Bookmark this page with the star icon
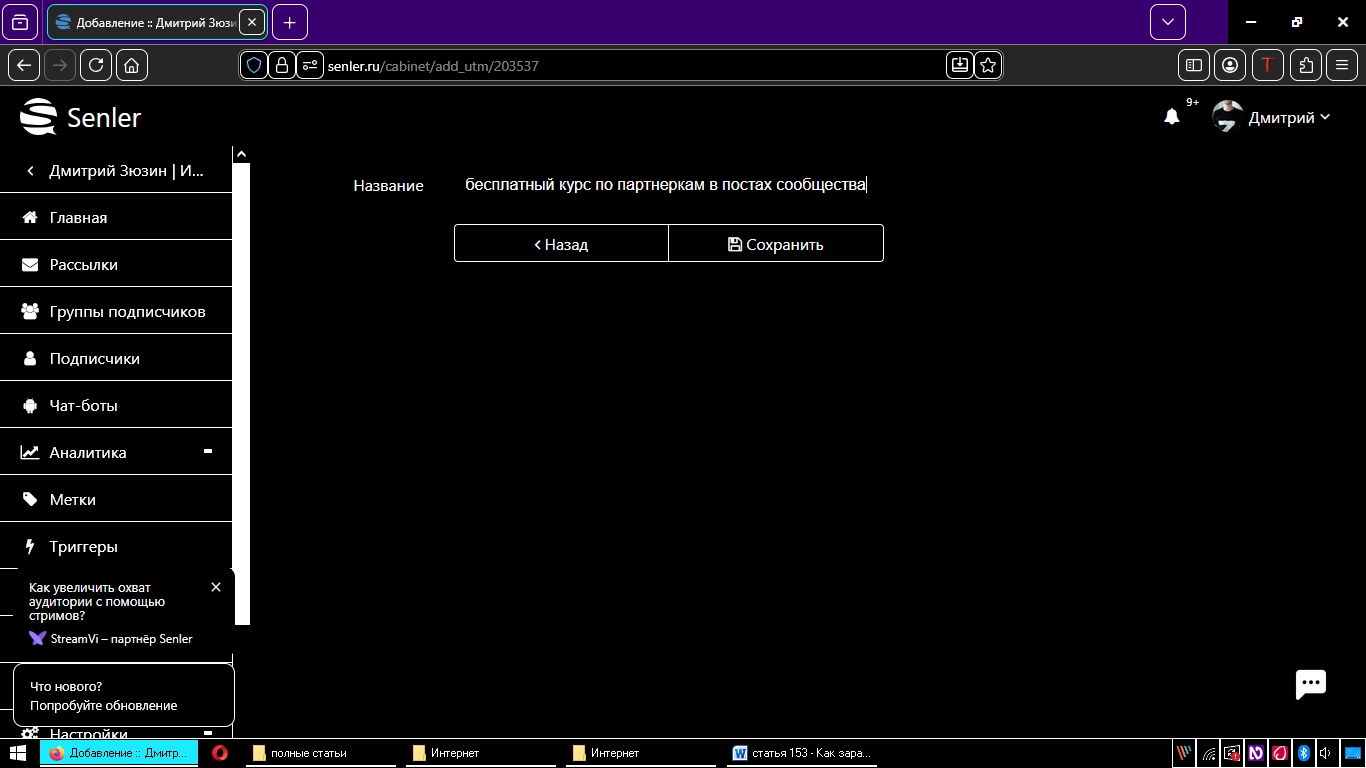Screen dimensions: 1366x768 tap(988, 65)
